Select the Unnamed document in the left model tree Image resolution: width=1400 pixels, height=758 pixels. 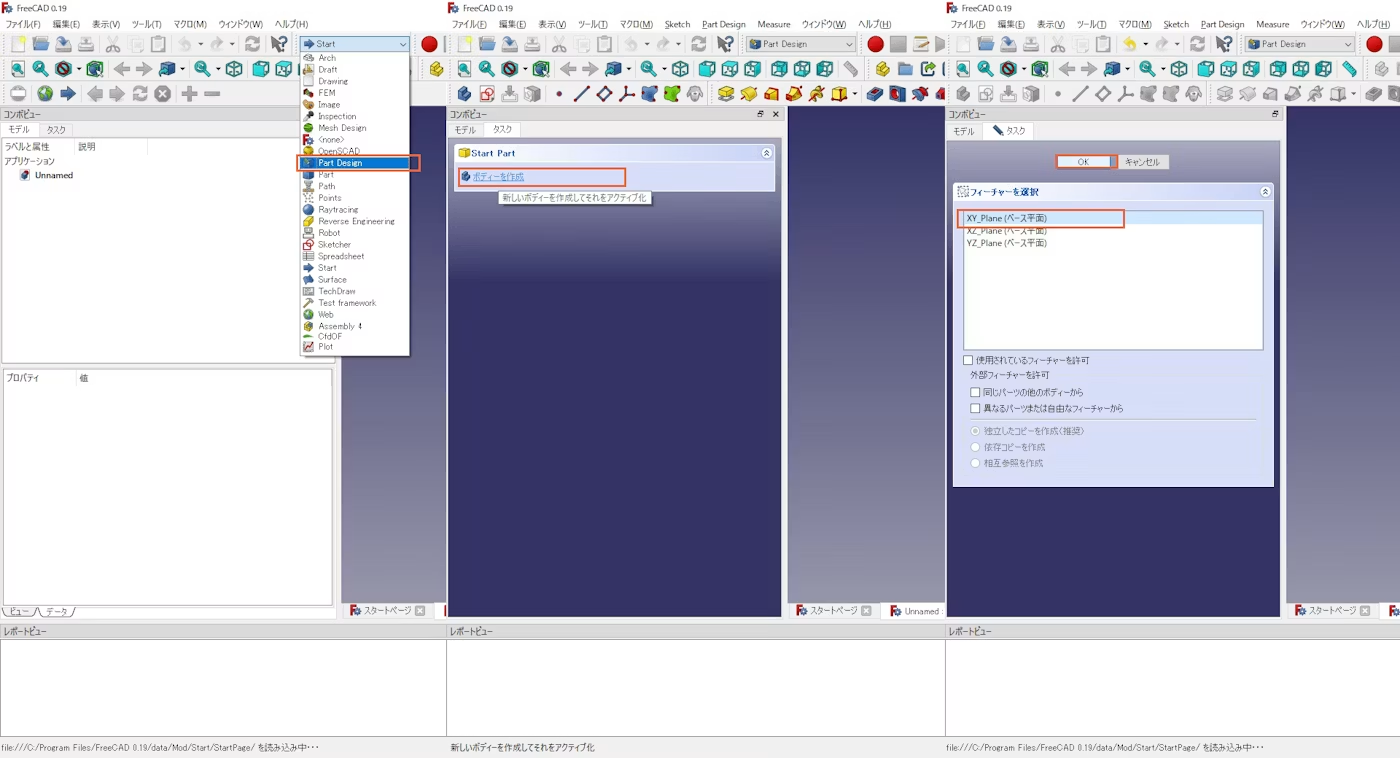[x=54, y=175]
